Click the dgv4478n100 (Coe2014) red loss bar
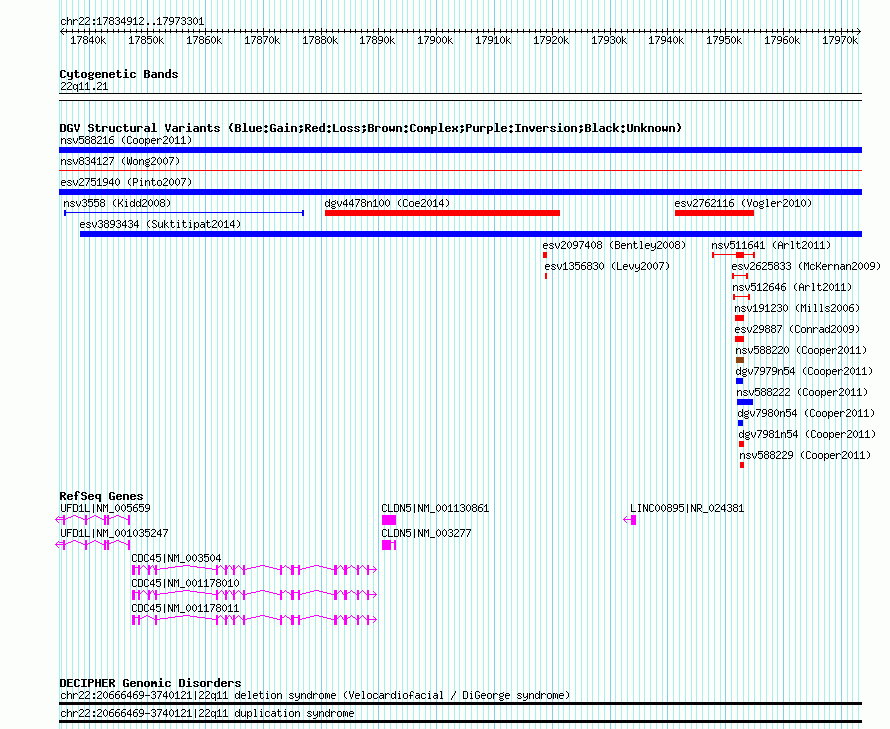This screenshot has width=890, height=729. [442, 213]
